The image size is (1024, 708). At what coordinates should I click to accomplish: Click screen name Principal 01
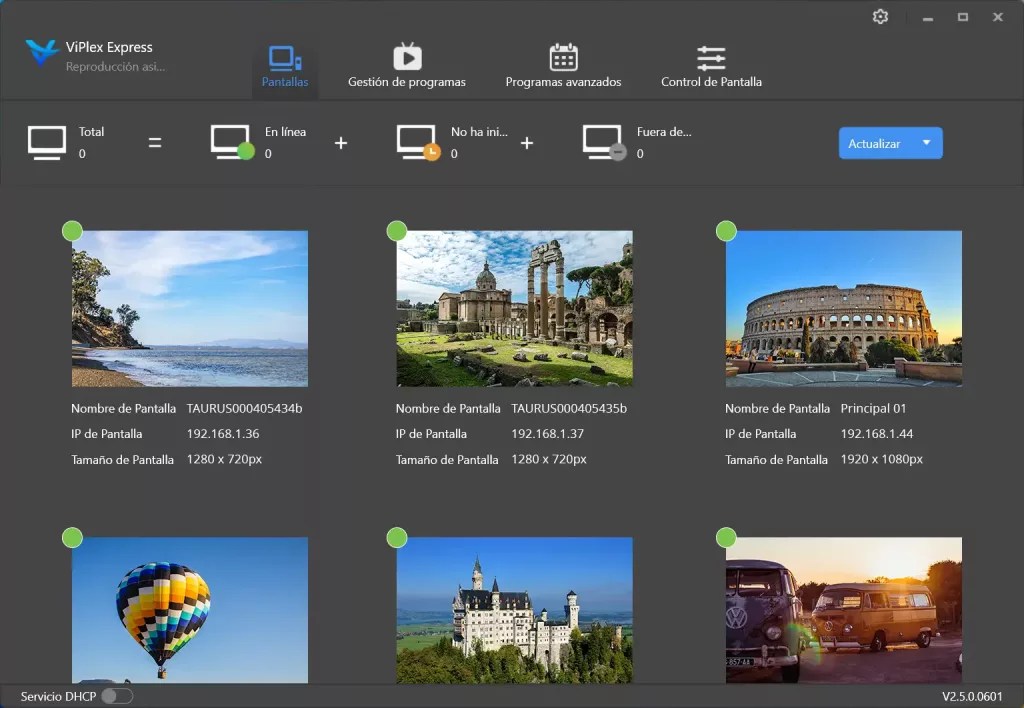pyautogui.click(x=873, y=408)
